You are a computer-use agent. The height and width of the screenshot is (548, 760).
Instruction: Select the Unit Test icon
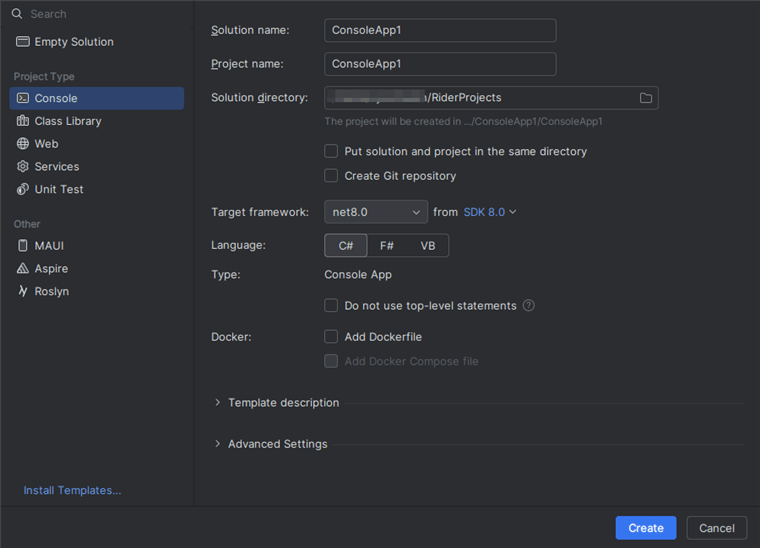(23, 189)
